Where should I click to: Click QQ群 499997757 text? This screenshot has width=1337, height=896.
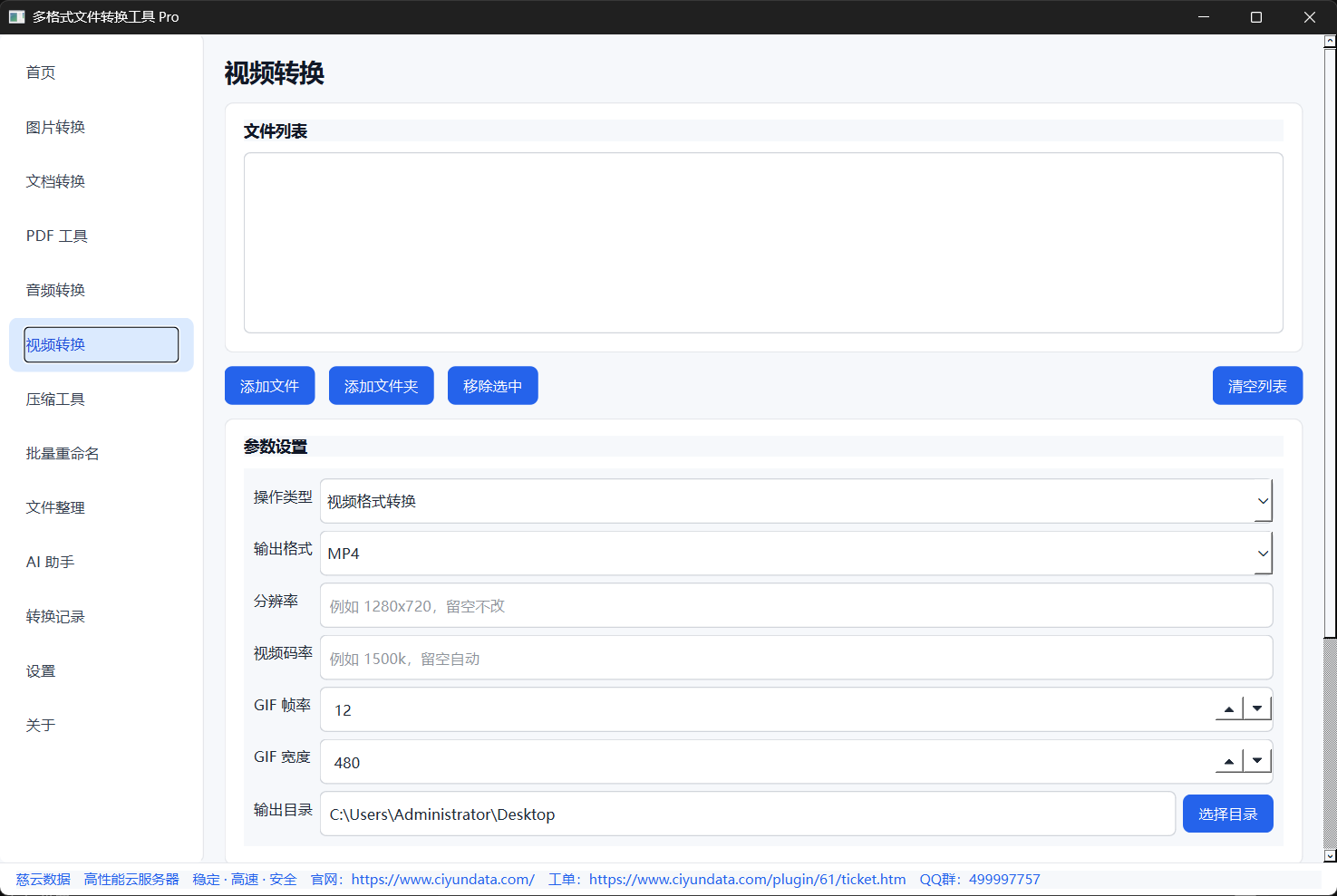pos(980,879)
